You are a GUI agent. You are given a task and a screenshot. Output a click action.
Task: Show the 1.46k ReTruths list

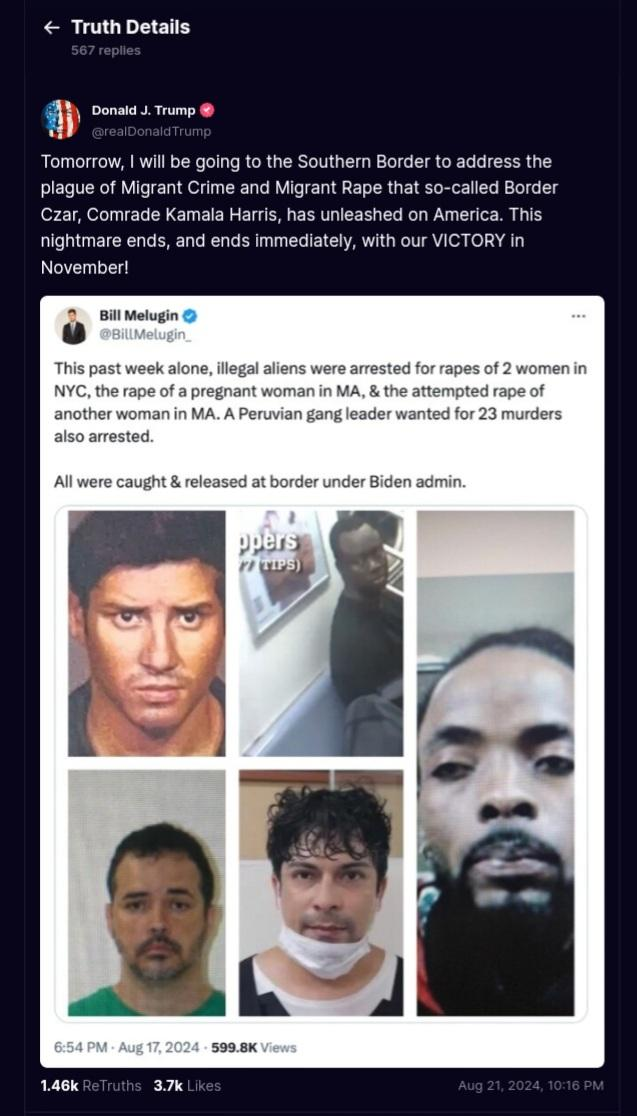[91, 1085]
